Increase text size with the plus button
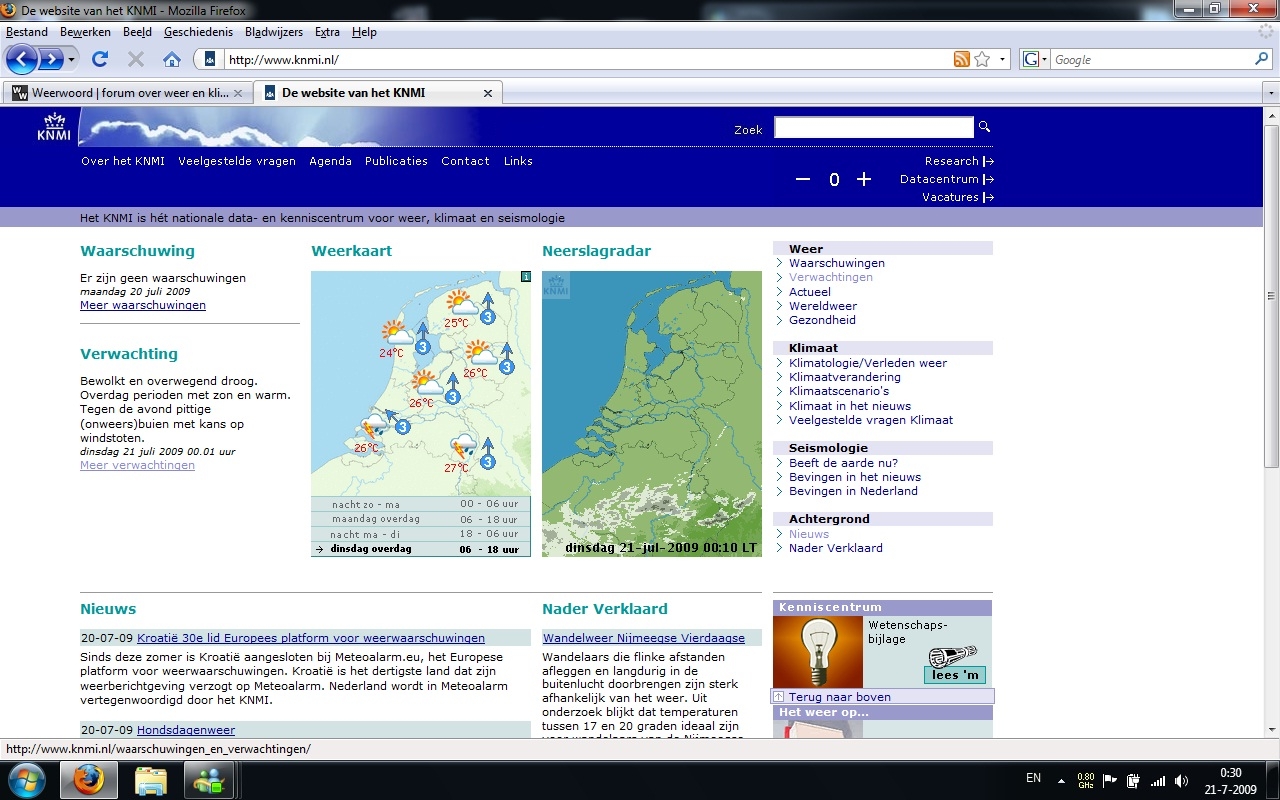This screenshot has width=1280, height=800. 864,180
